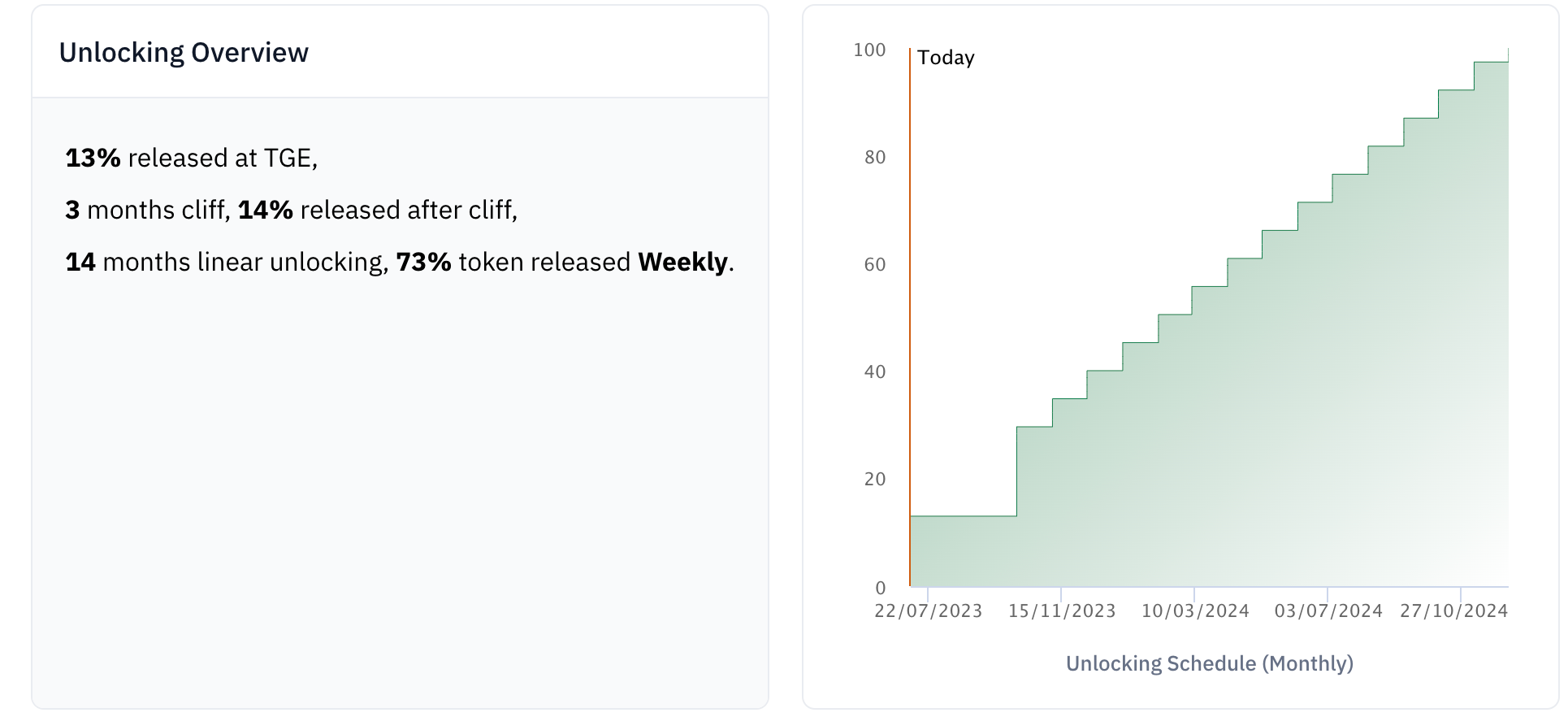This screenshot has height=717, width=1568.
Task: Click the 80 y-axis value label
Action: [875, 158]
